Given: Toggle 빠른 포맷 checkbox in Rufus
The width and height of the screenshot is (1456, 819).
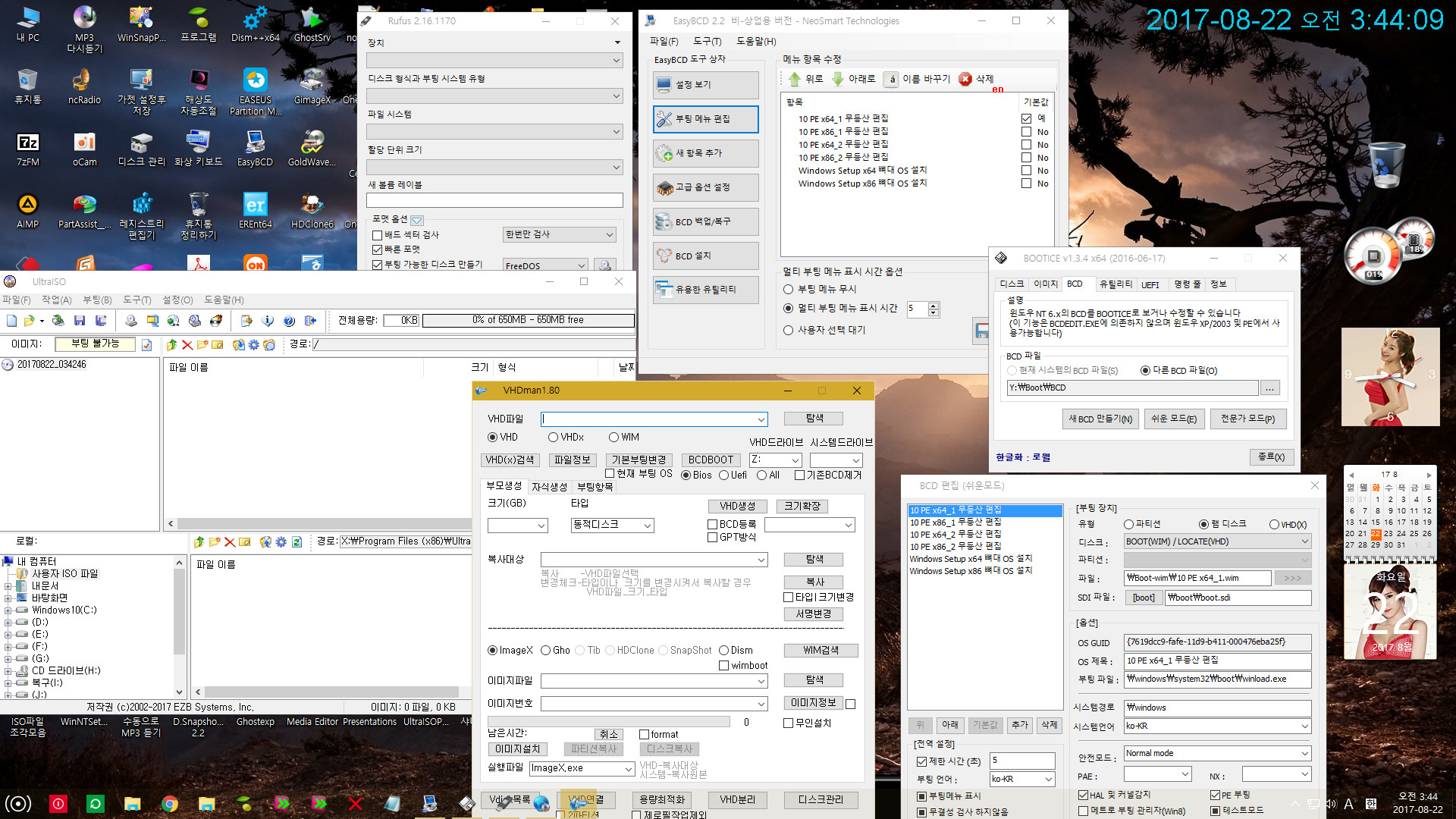Looking at the screenshot, I should 377,249.
